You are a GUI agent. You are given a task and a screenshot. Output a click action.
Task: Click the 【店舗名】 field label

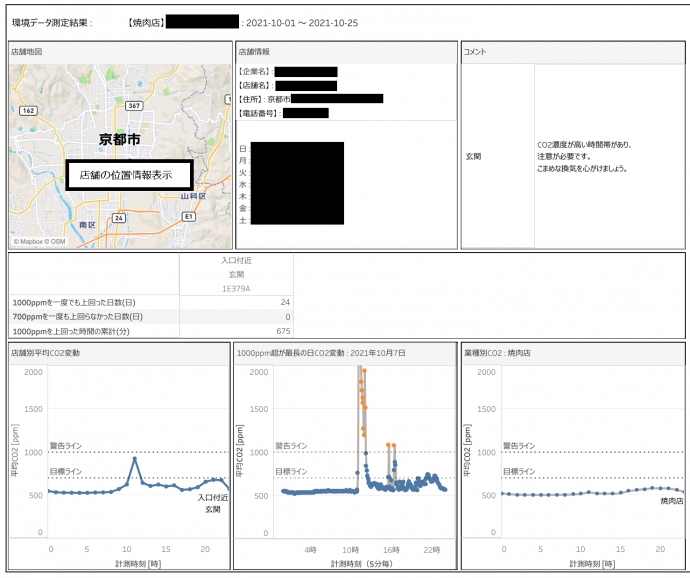255,85
